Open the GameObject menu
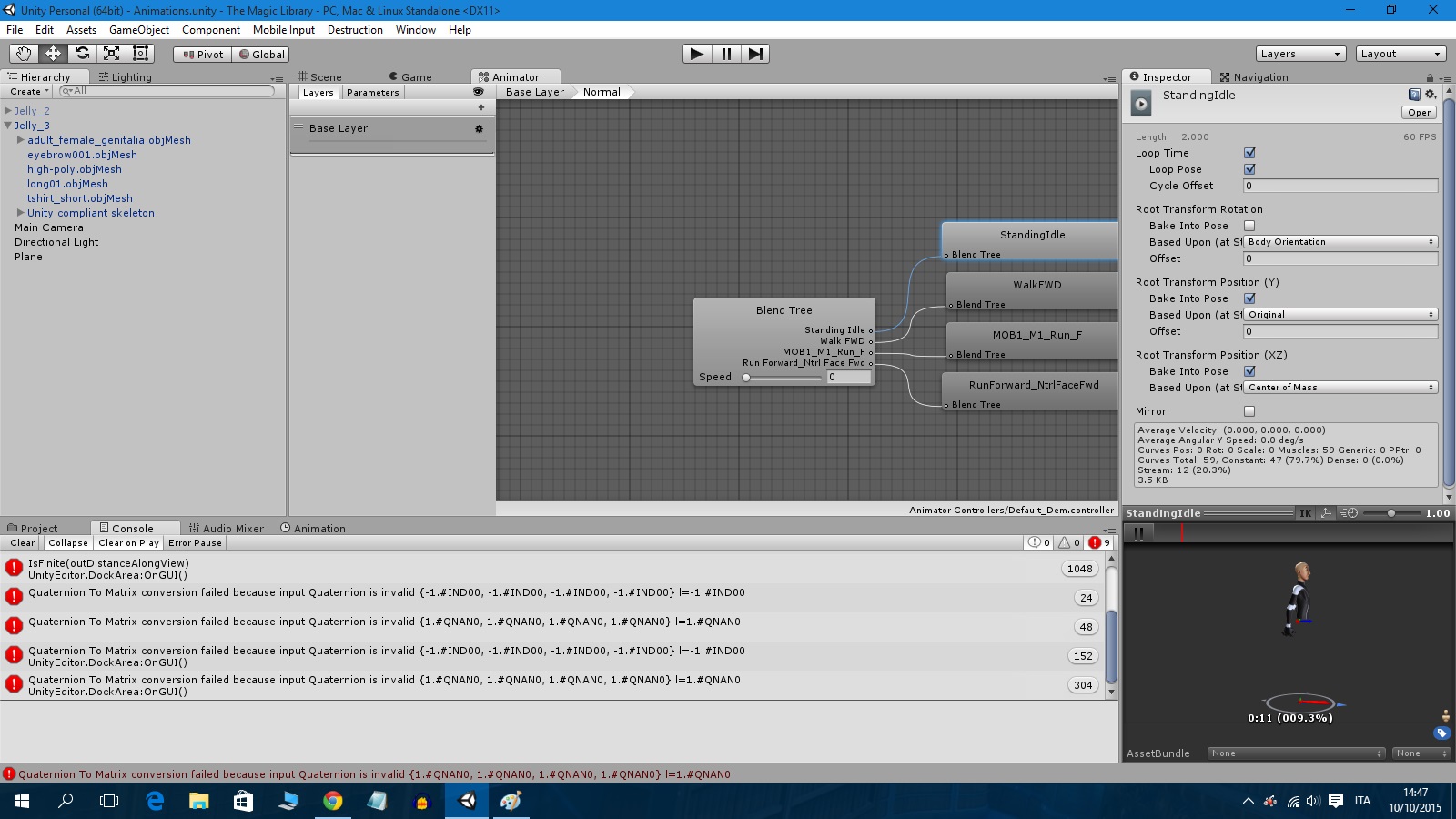The height and width of the screenshot is (819, 1456). coord(139,30)
